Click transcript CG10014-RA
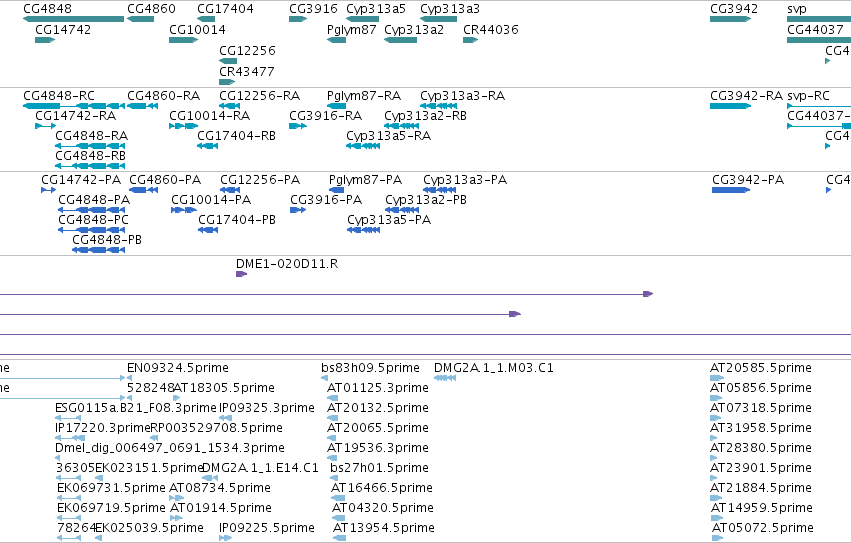 pos(209,116)
